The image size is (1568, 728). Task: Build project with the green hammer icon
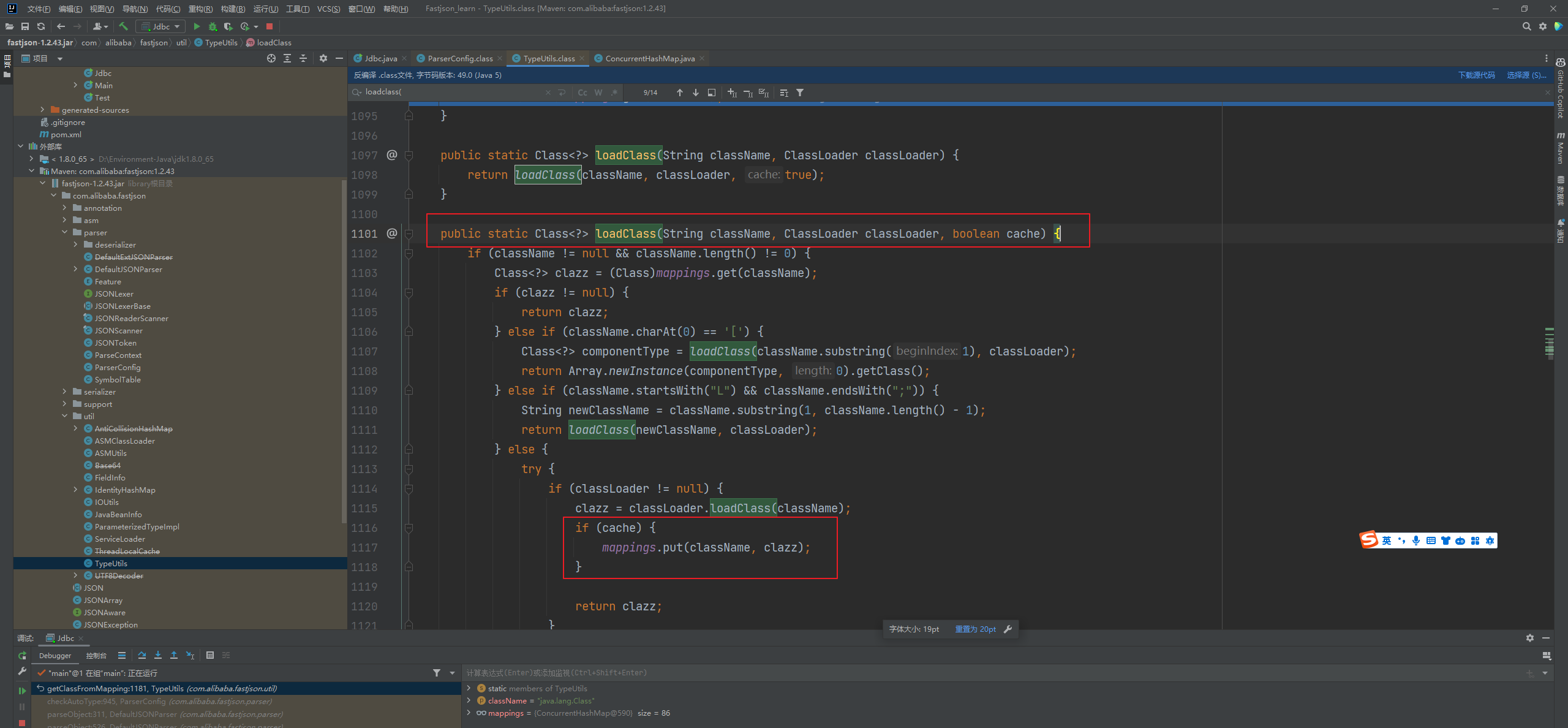click(x=123, y=26)
